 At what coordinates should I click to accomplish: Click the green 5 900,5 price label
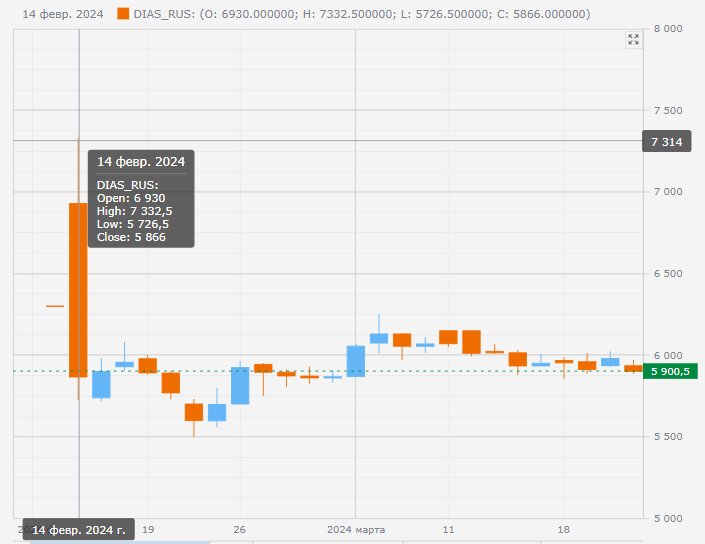(672, 371)
